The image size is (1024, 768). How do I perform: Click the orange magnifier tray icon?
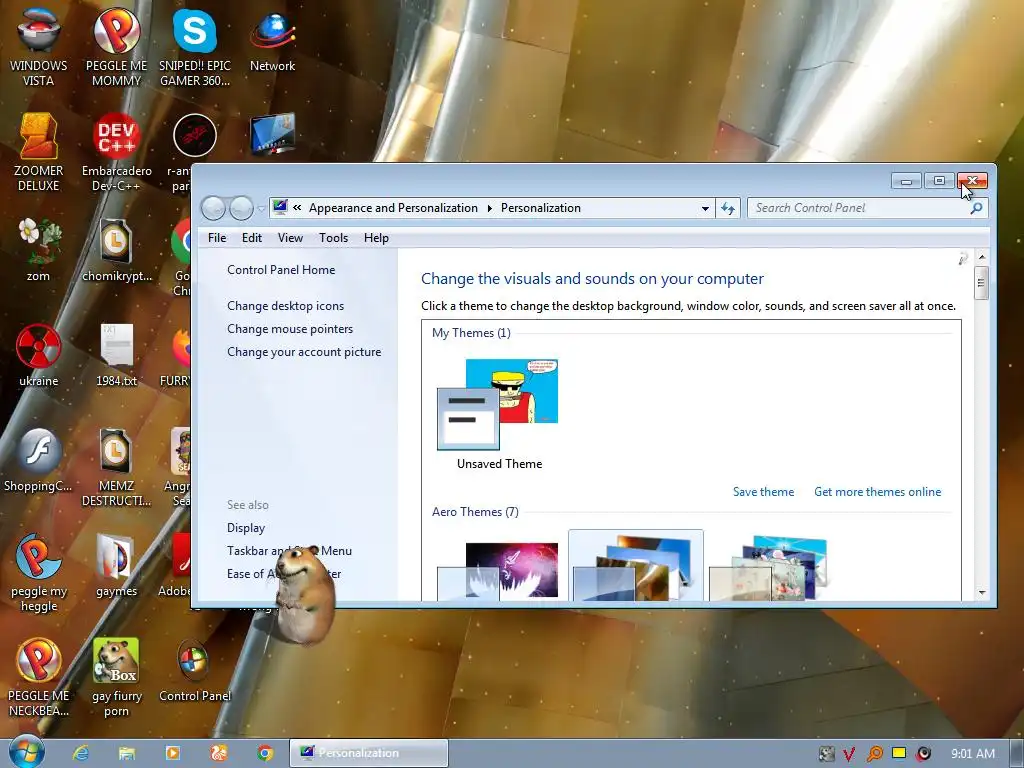tap(874, 754)
